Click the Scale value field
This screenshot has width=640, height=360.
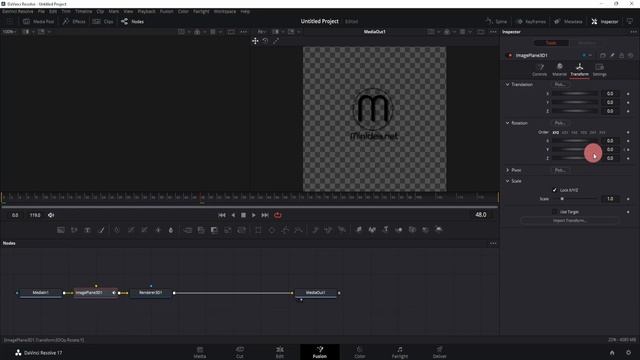click(x=610, y=199)
